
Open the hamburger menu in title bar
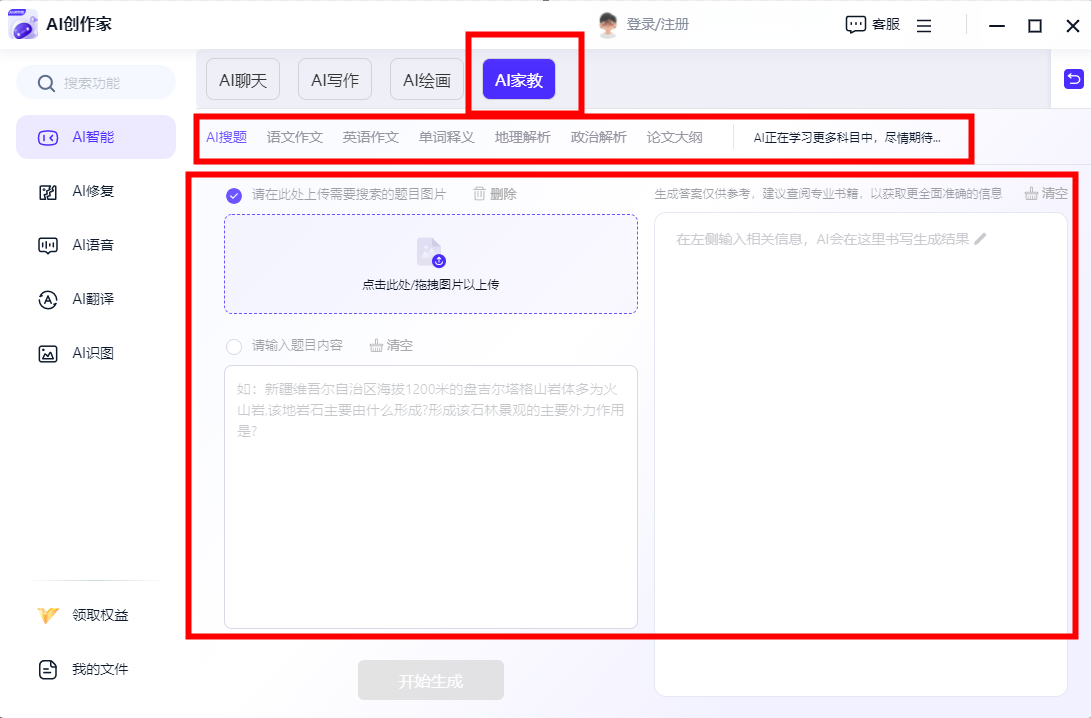click(924, 26)
